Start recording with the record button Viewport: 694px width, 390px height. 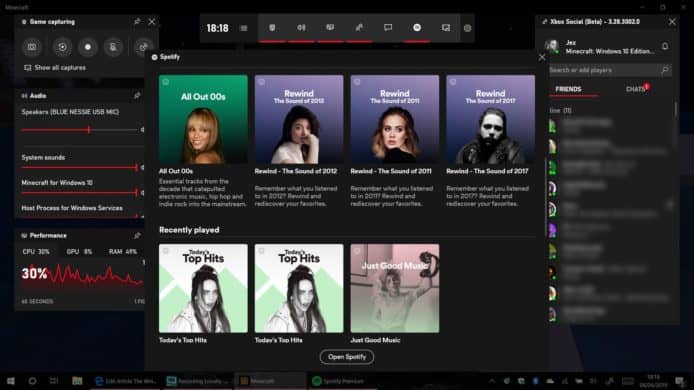[88, 47]
